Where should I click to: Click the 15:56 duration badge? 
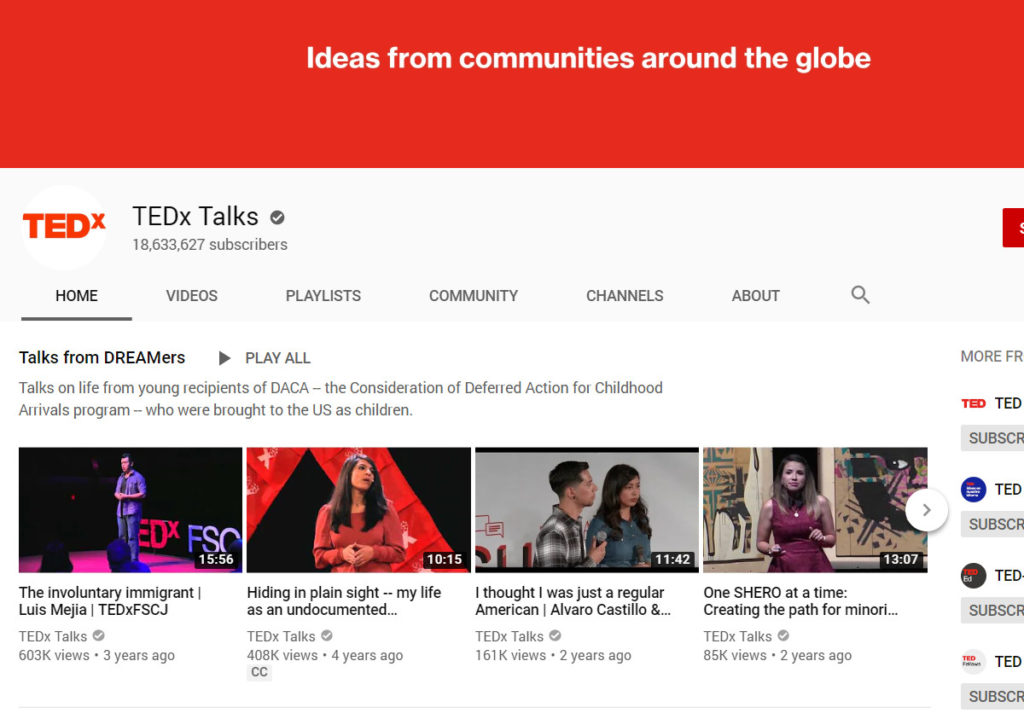pos(216,559)
